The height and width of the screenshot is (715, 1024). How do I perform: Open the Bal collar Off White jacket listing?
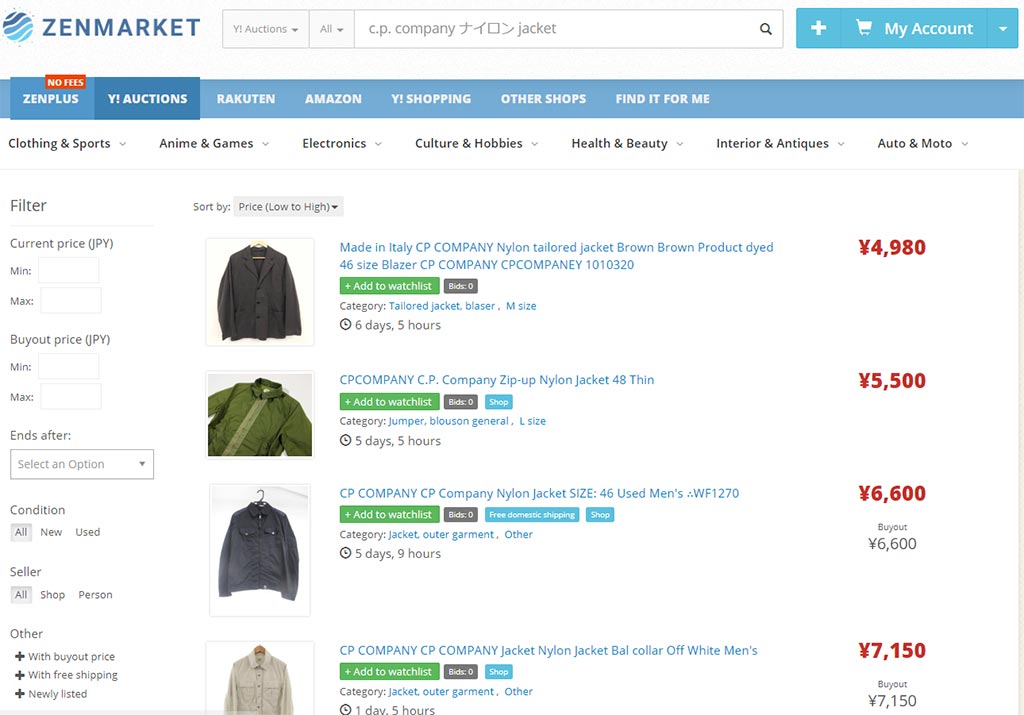548,650
